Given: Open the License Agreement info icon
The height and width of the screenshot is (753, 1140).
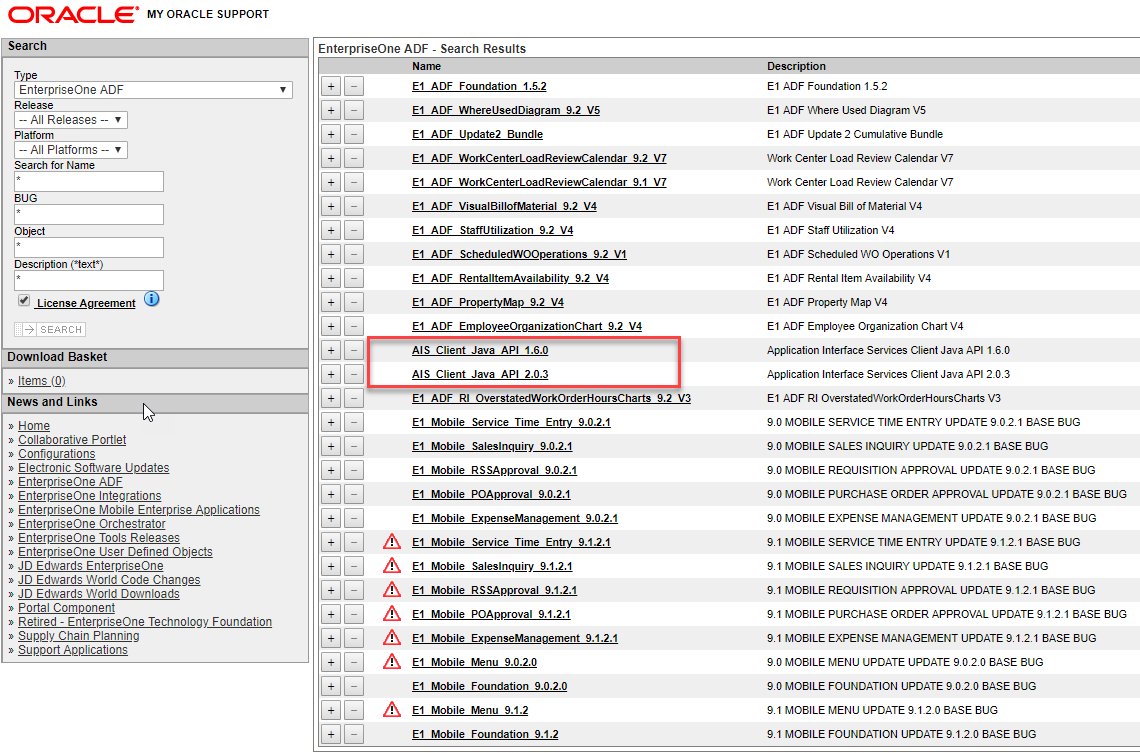Looking at the screenshot, I should pyautogui.click(x=151, y=299).
